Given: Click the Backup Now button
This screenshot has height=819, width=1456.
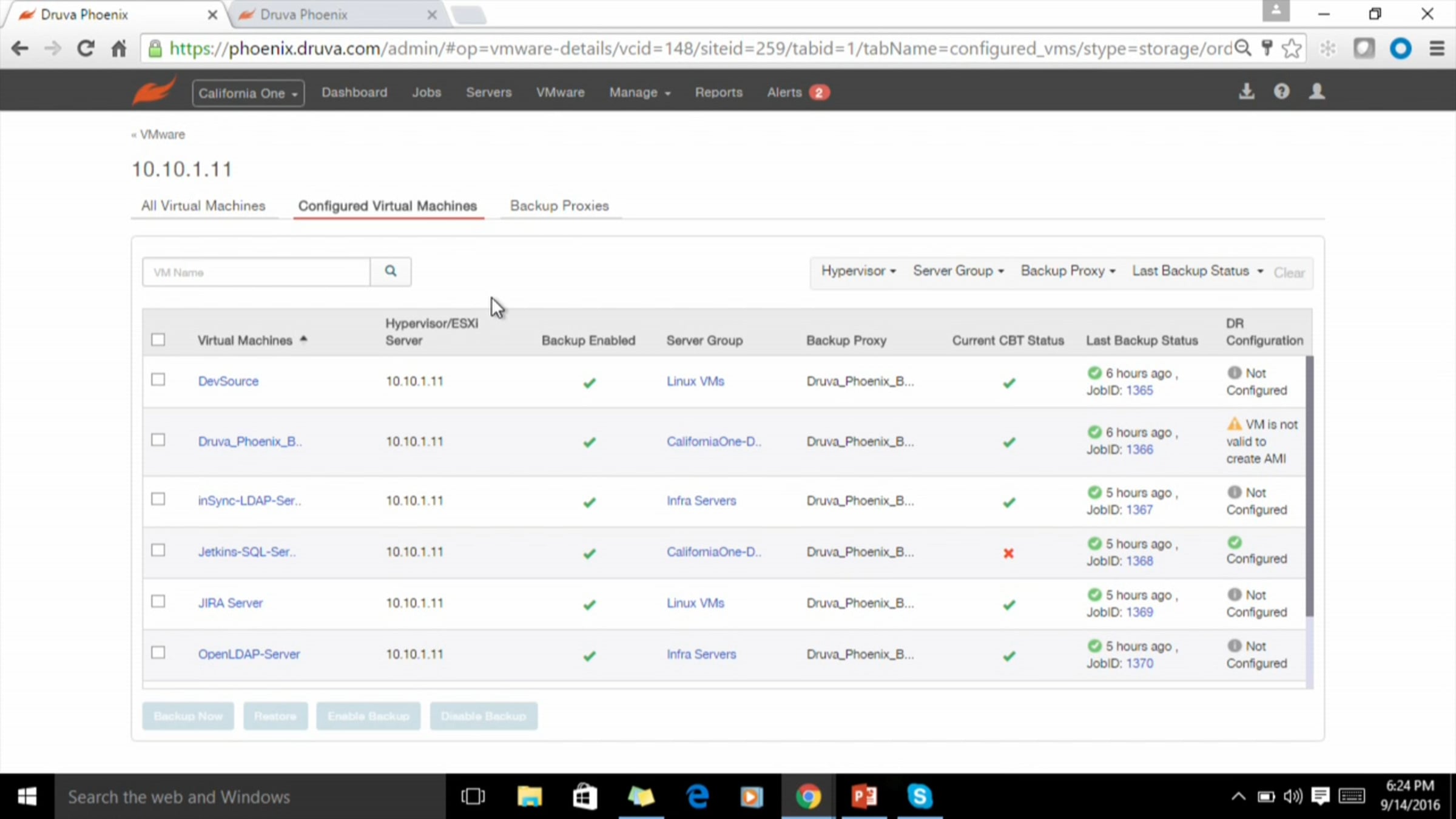Looking at the screenshot, I should pyautogui.click(x=188, y=716).
